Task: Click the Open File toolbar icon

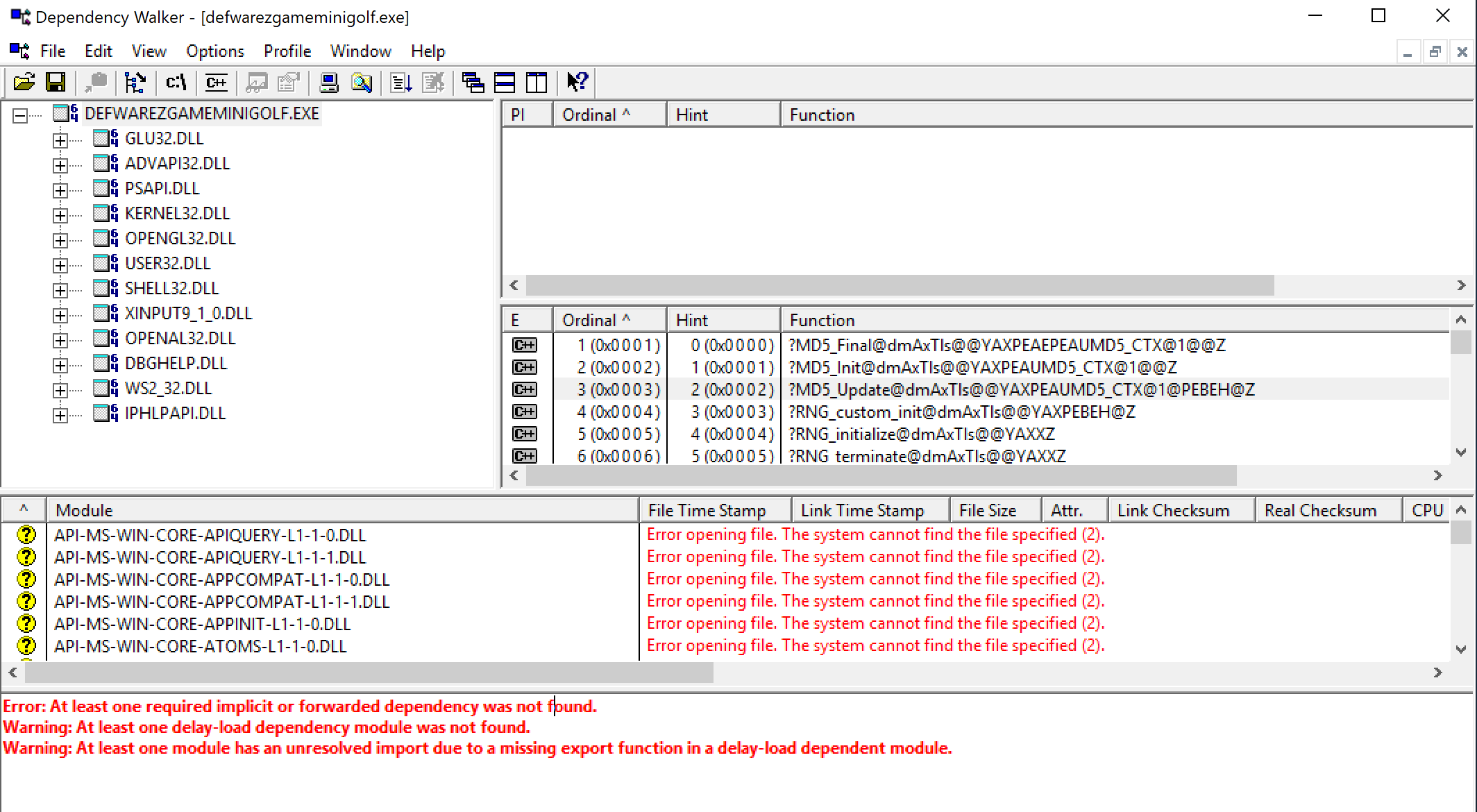Action: tap(22, 82)
